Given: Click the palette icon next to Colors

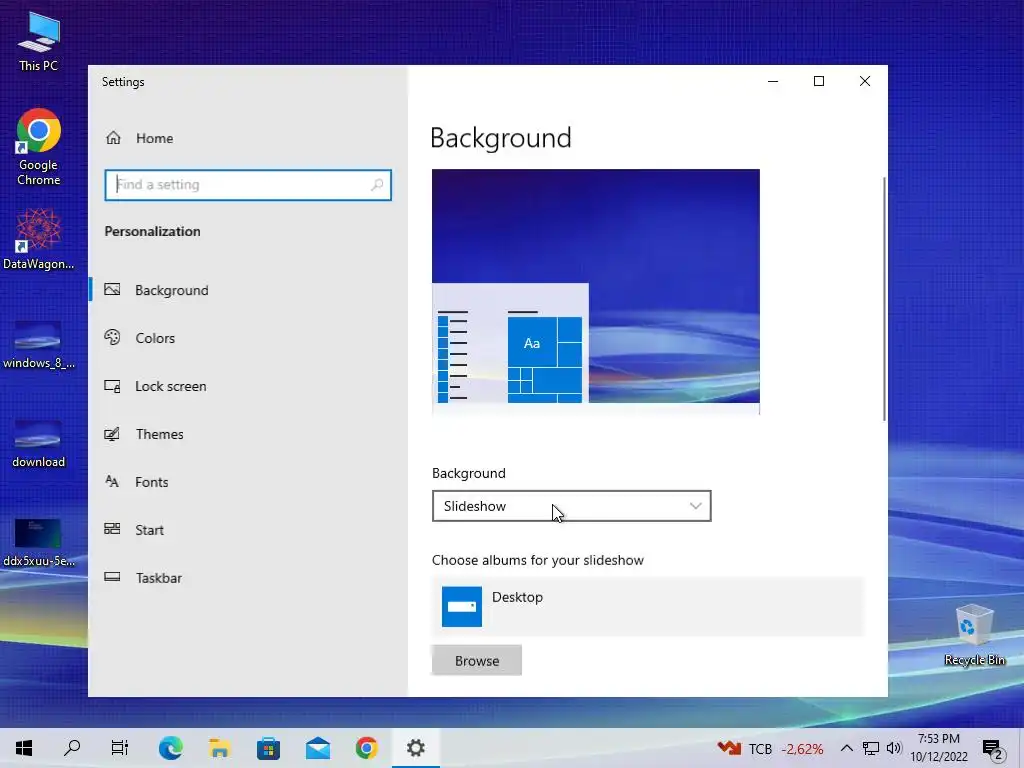Looking at the screenshot, I should pos(112,337).
